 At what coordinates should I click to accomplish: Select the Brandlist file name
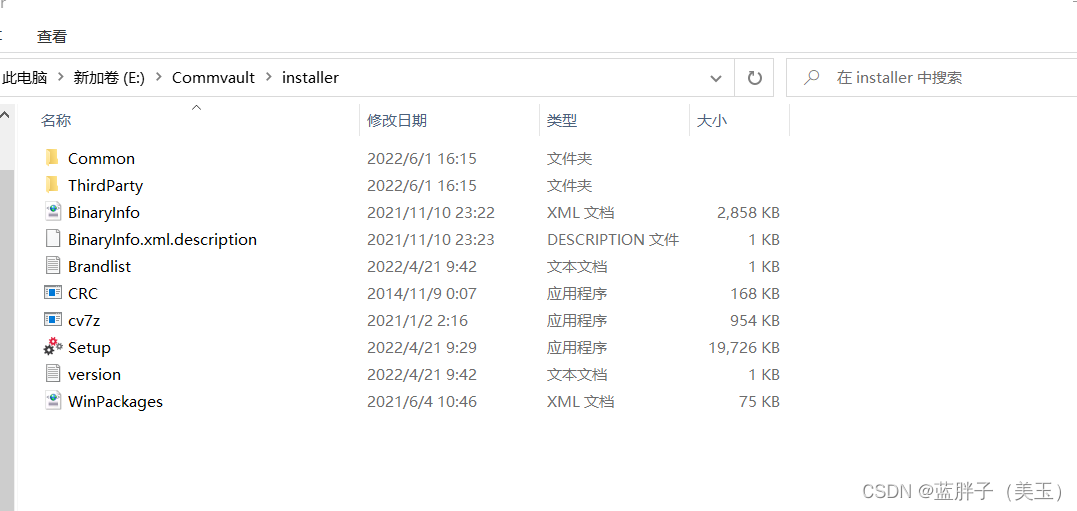coord(99,266)
